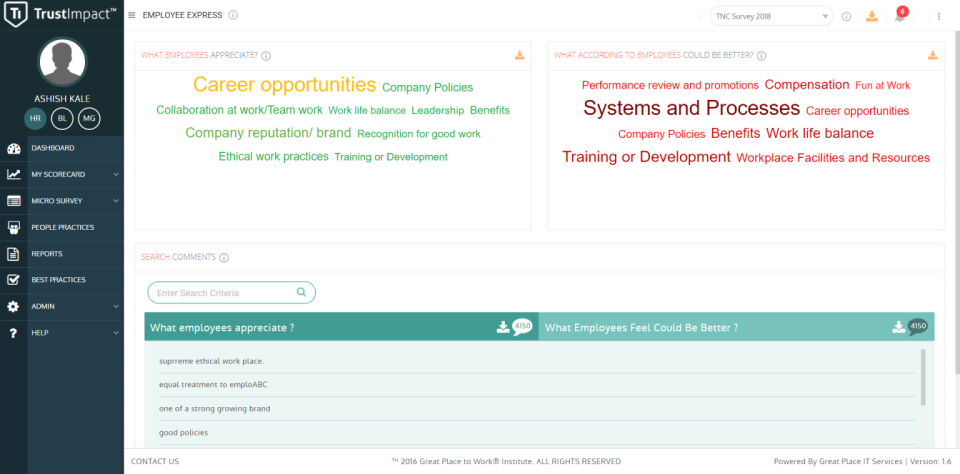Click the My Scorecard chart icon
This screenshot has width=960, height=474.
pos(13,175)
